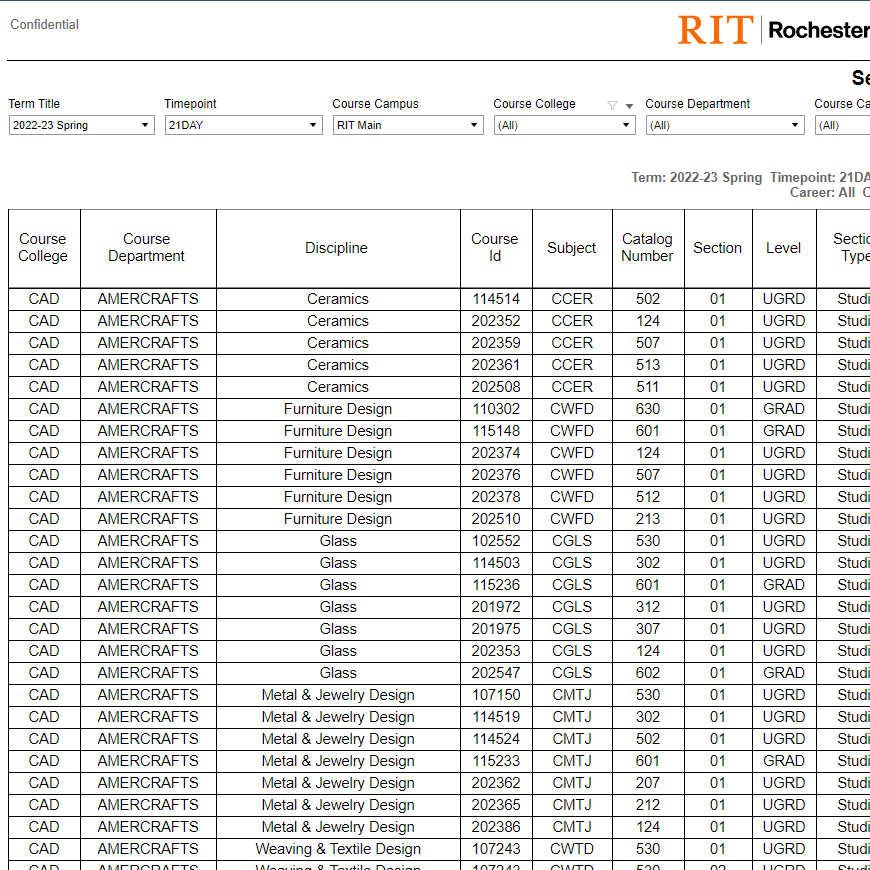The height and width of the screenshot is (870, 870).
Task: Select Course Id cell 202547
Action: point(496,673)
